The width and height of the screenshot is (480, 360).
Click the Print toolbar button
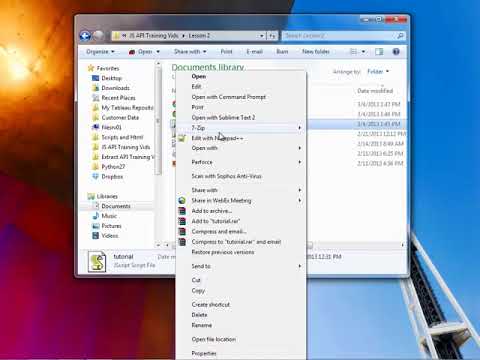point(226,52)
